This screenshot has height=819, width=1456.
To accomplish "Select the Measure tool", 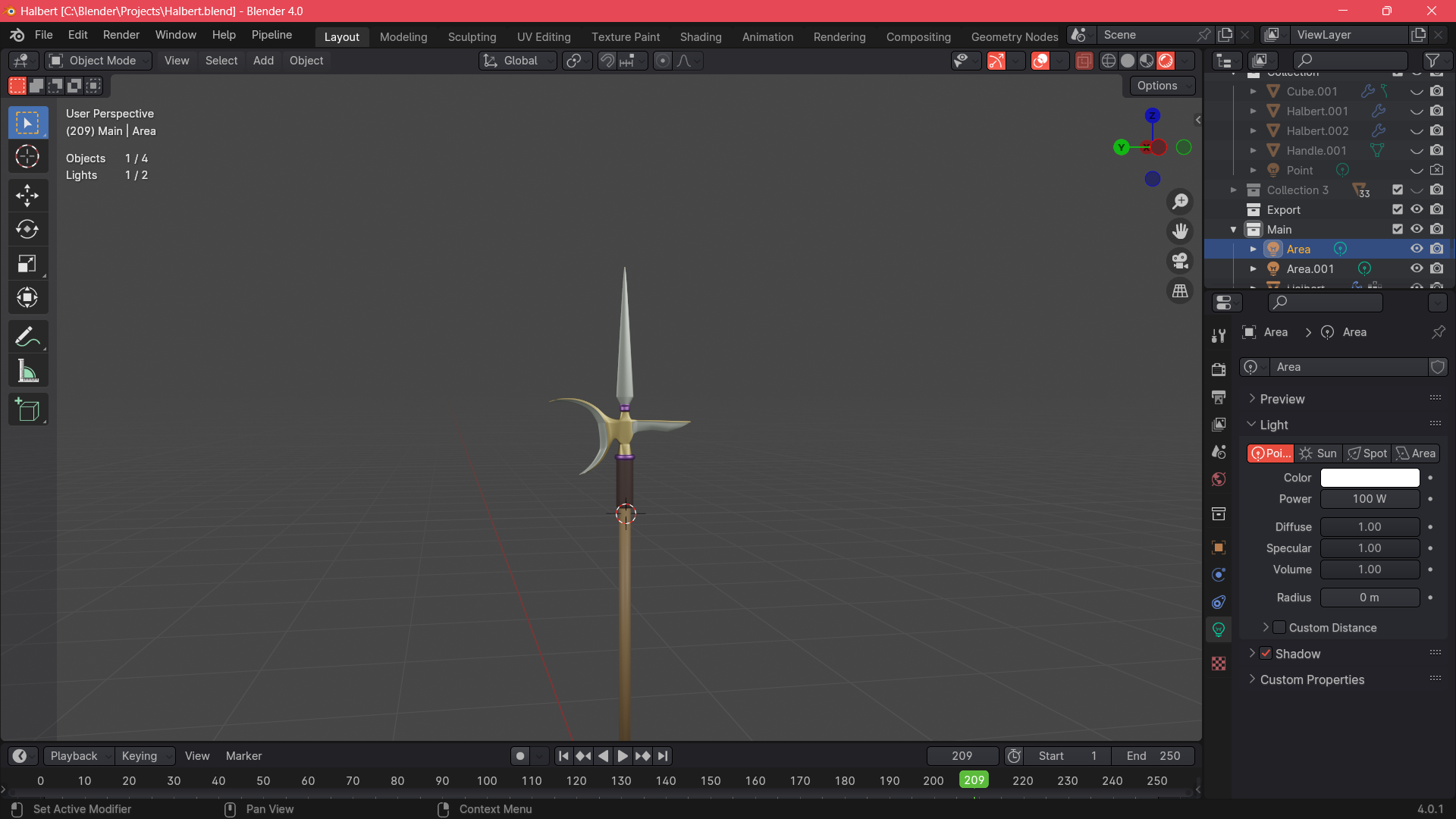I will (27, 372).
